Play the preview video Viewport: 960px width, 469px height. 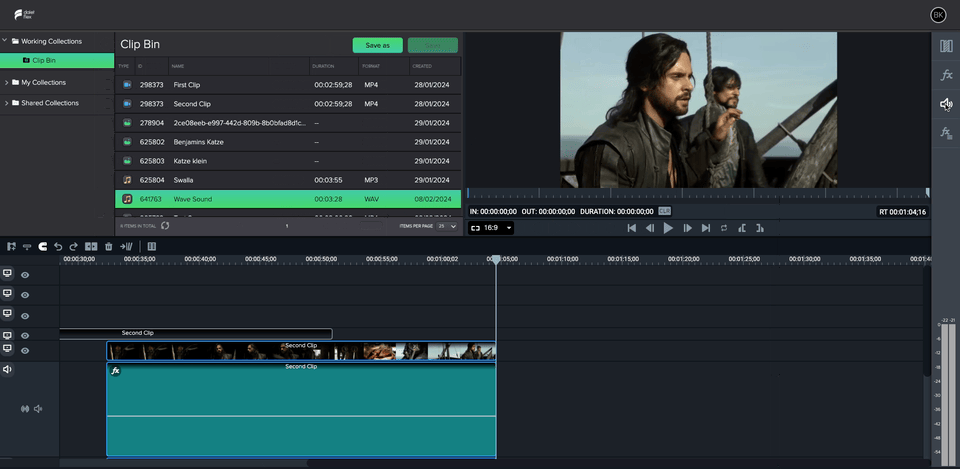click(668, 228)
